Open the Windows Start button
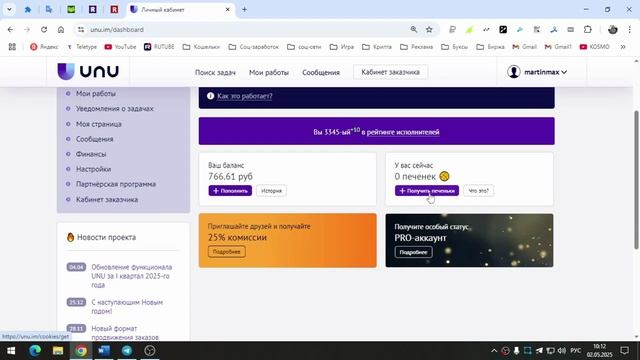 click(x=11, y=351)
